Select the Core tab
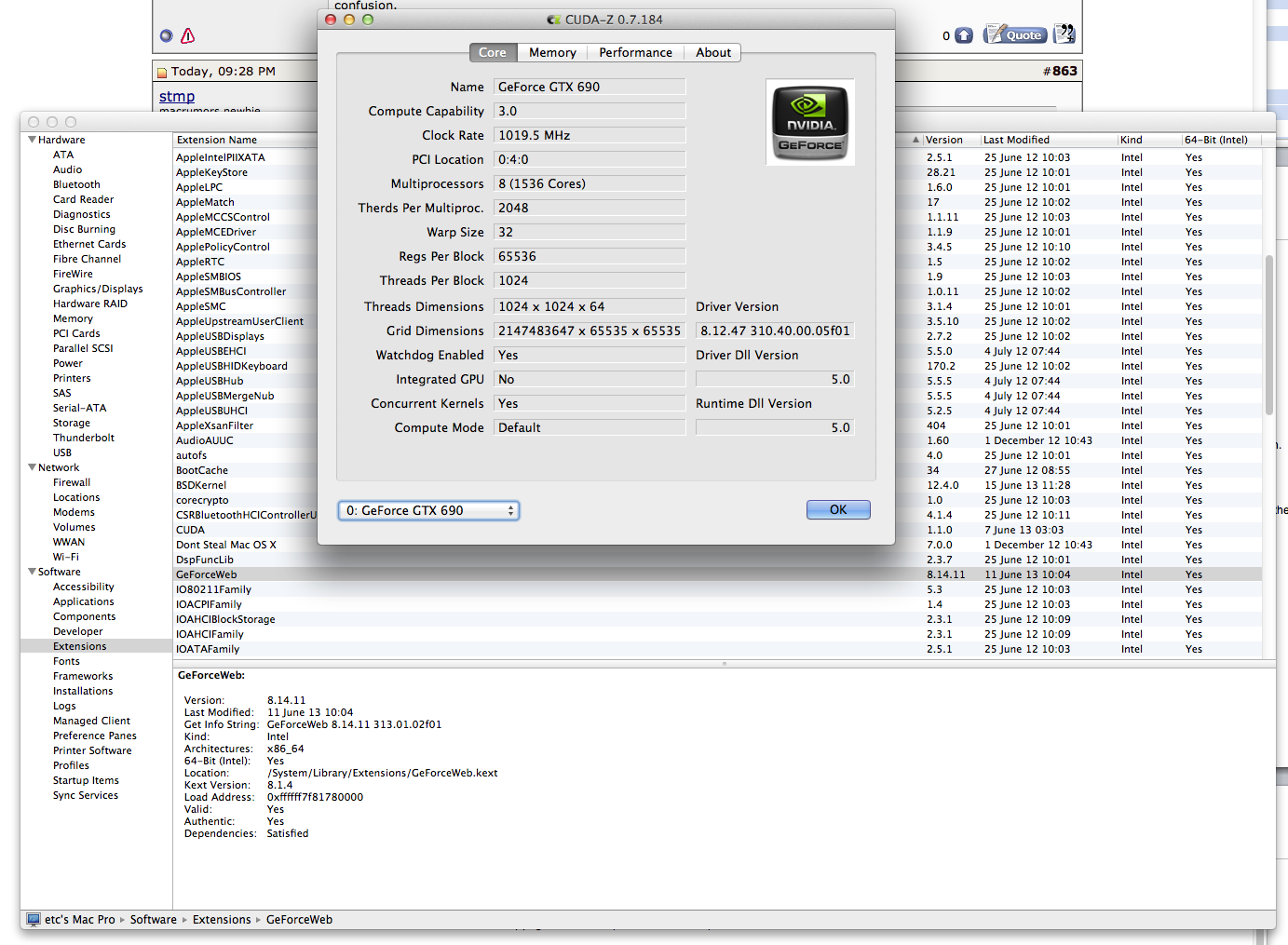Image resolution: width=1288 pixels, height=945 pixels. tap(493, 53)
